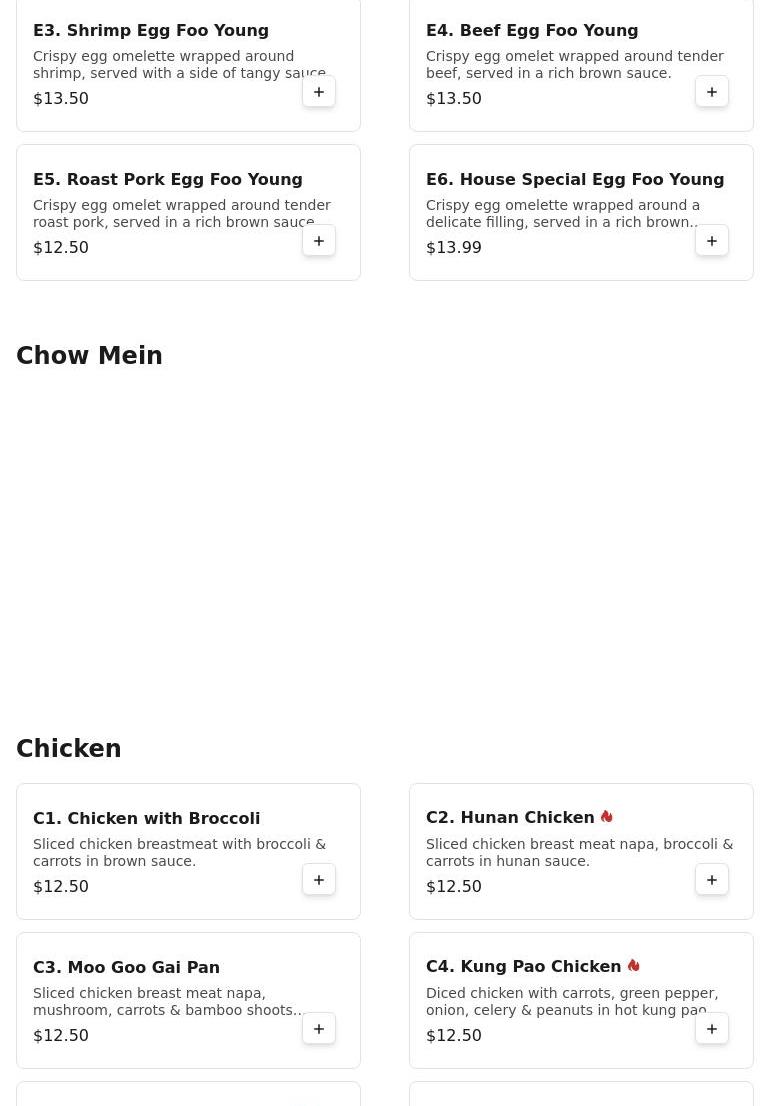Add E3 Shrimp Egg Foo Young to cart

[x=319, y=92]
